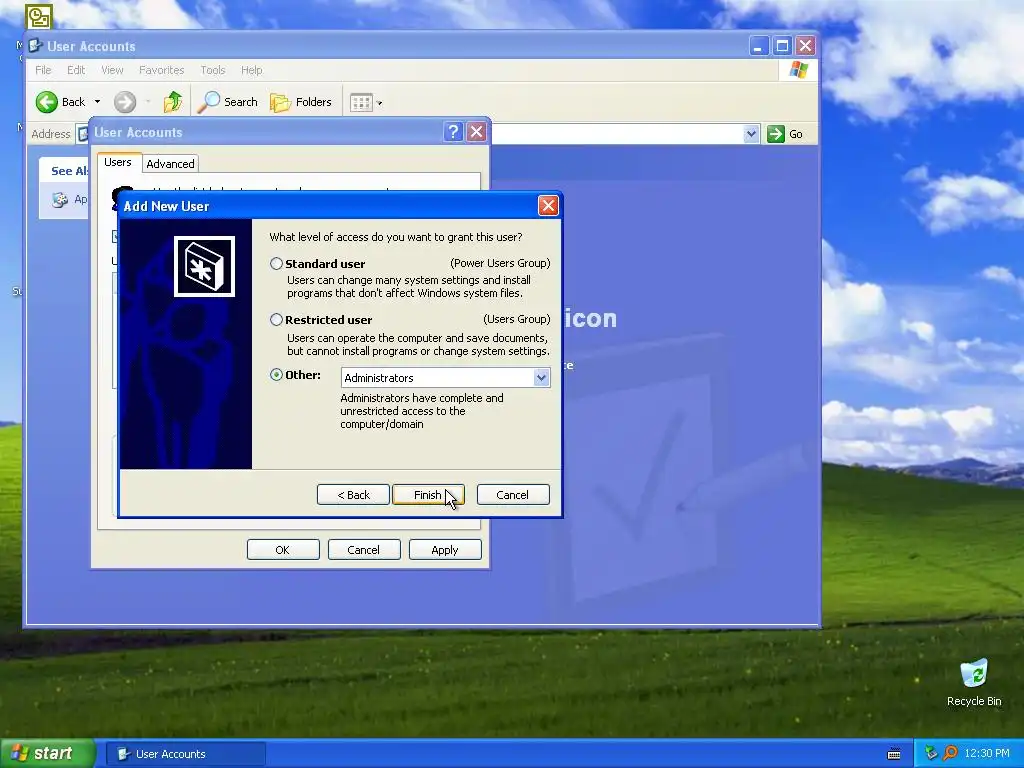Click the magnifier tray icon
Image resolution: width=1024 pixels, height=768 pixels.
click(950, 754)
